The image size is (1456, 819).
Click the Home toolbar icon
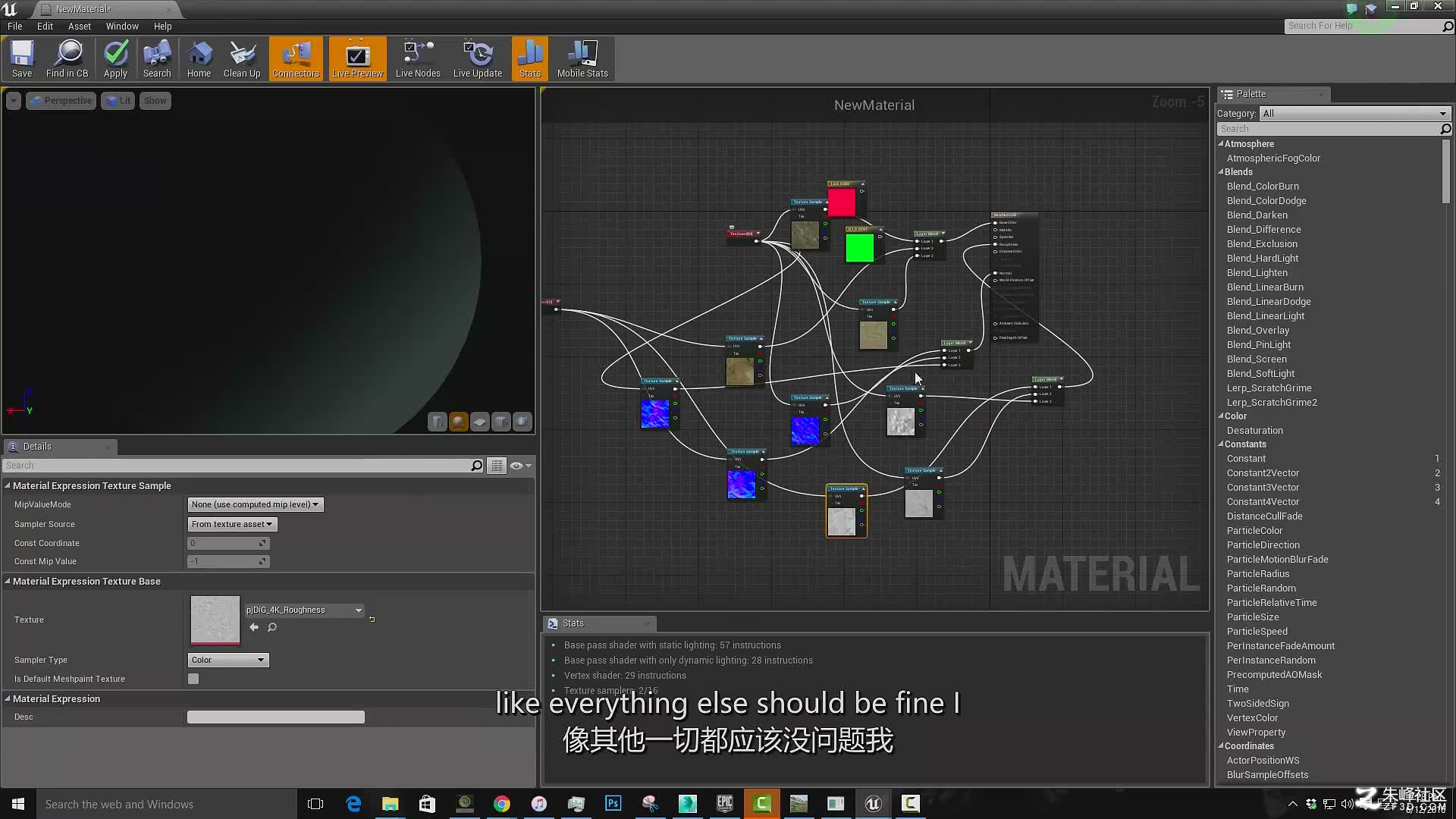click(x=199, y=58)
